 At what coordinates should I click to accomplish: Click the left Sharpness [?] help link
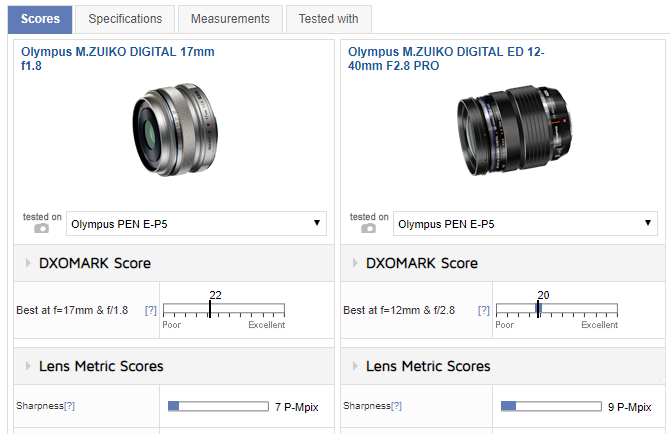click(x=71, y=406)
